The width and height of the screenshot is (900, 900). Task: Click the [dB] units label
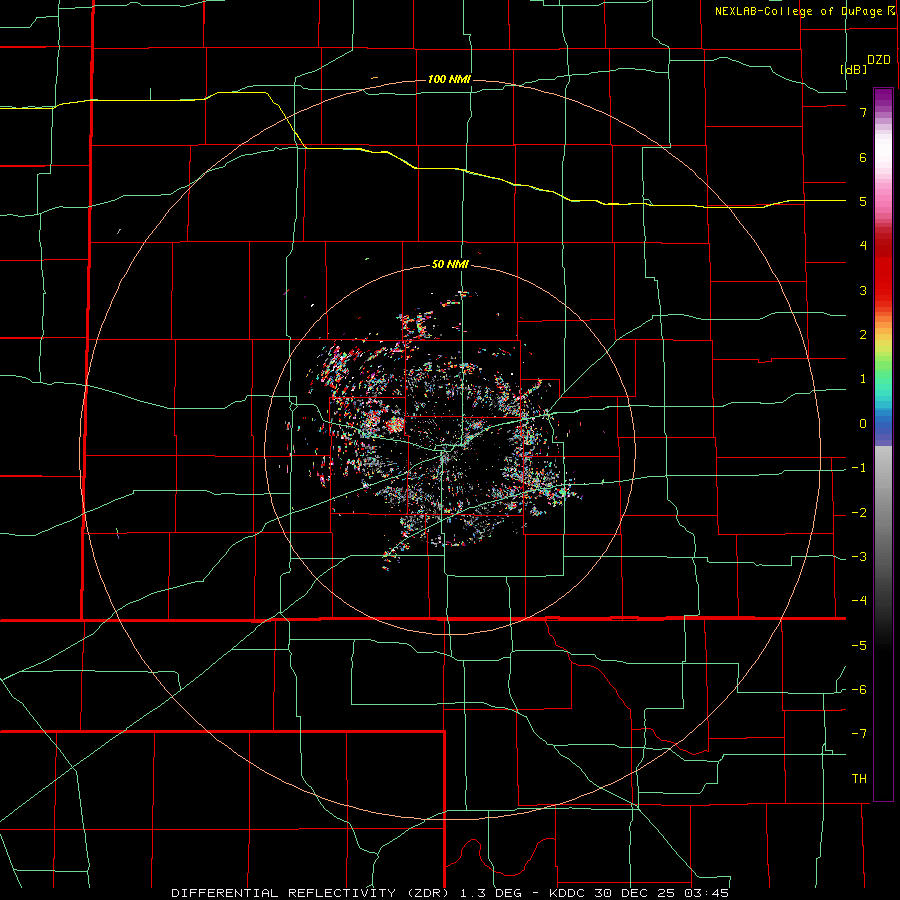[854, 69]
